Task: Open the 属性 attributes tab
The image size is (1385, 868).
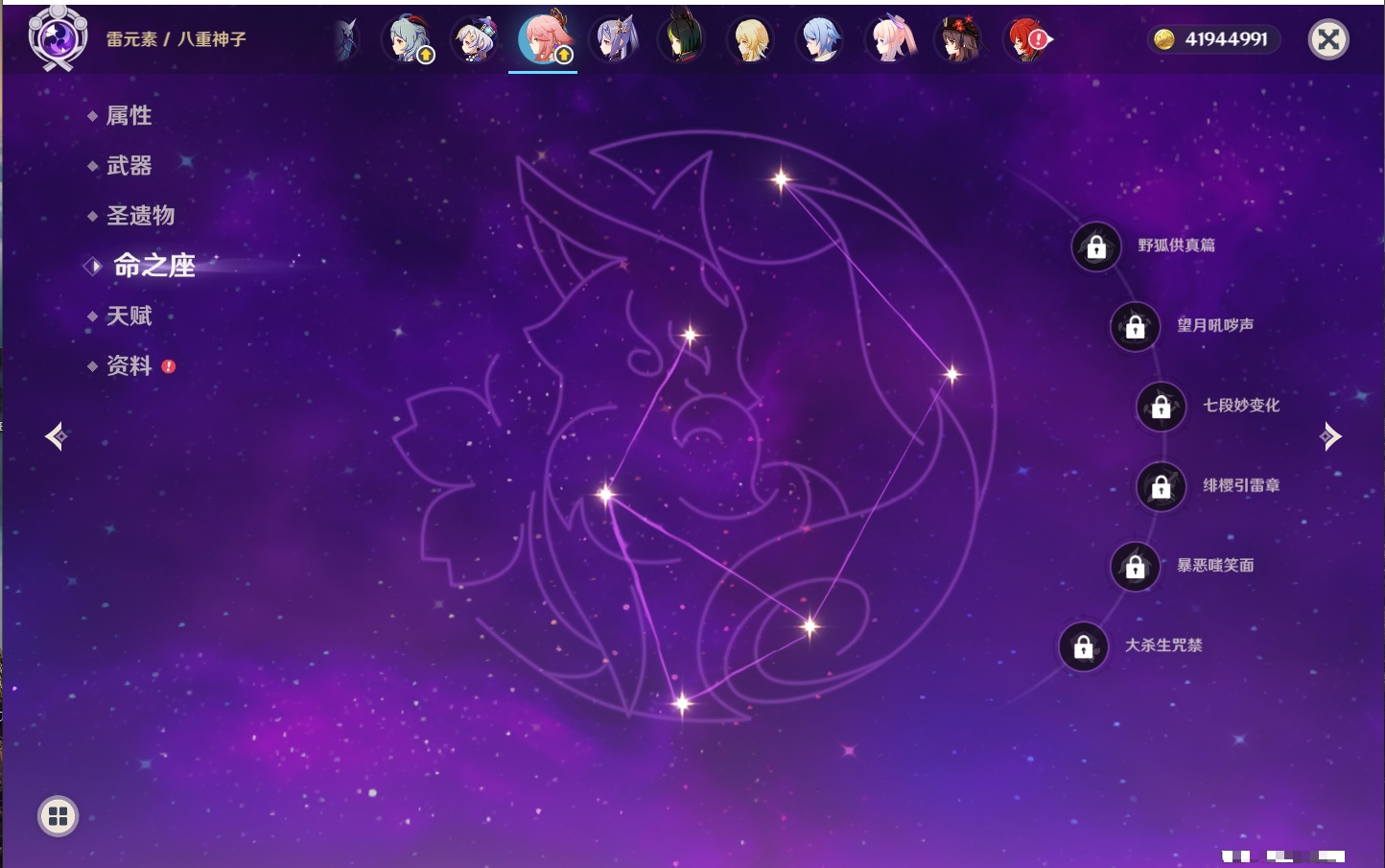Action: [129, 116]
